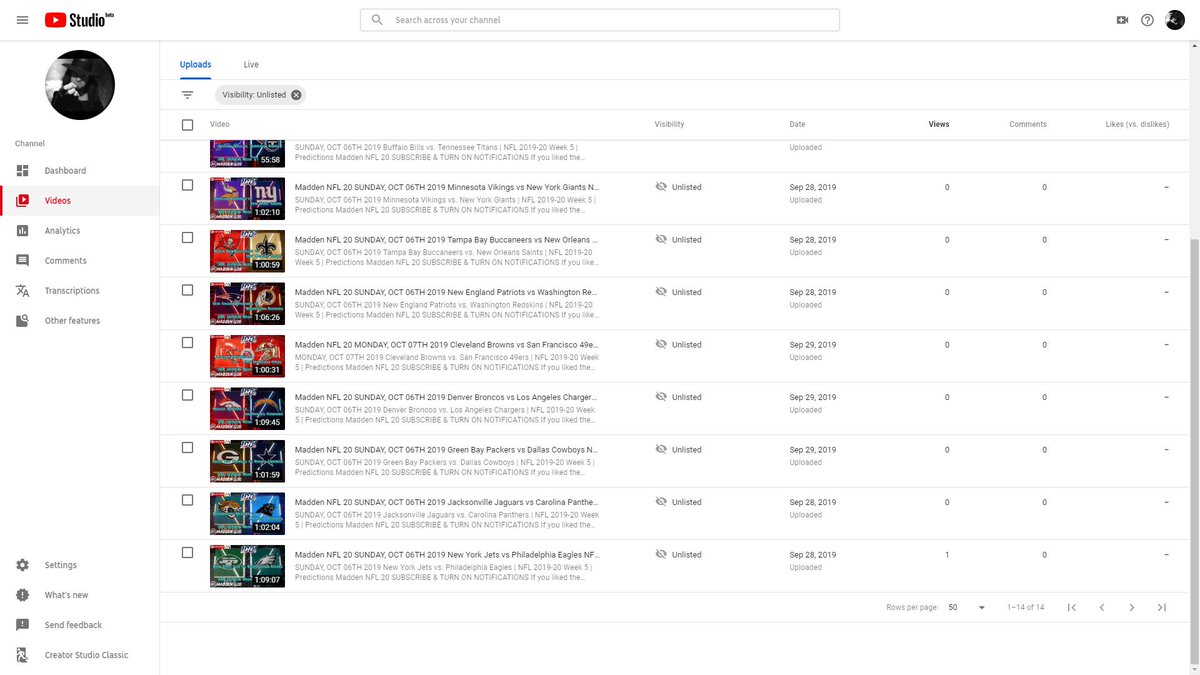
Task: Switch to the Uploads tab
Action: pos(195,64)
